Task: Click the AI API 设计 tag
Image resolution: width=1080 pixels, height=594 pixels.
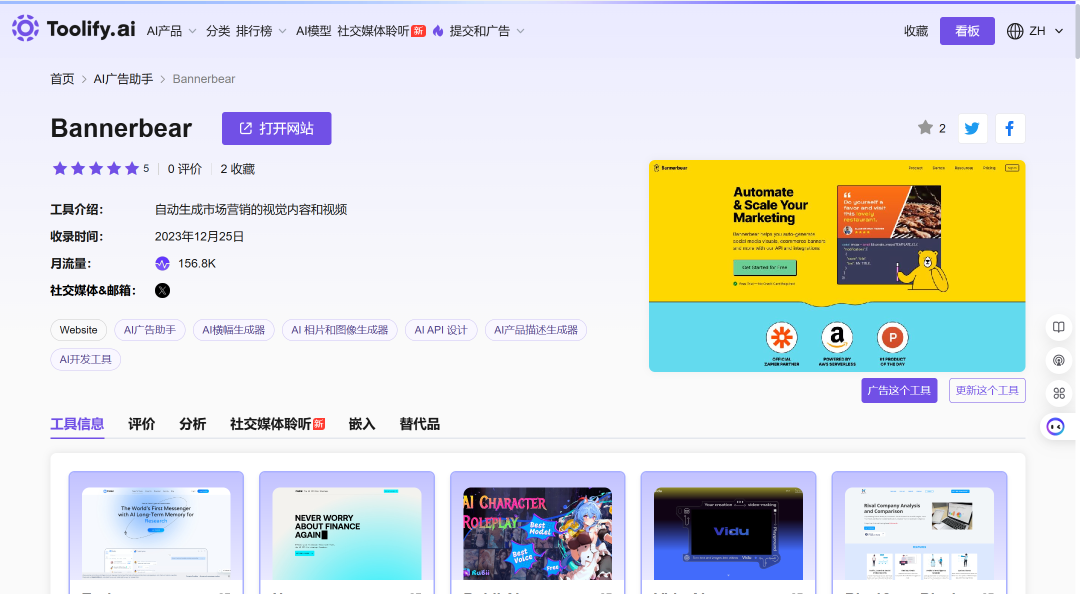Action: (441, 330)
